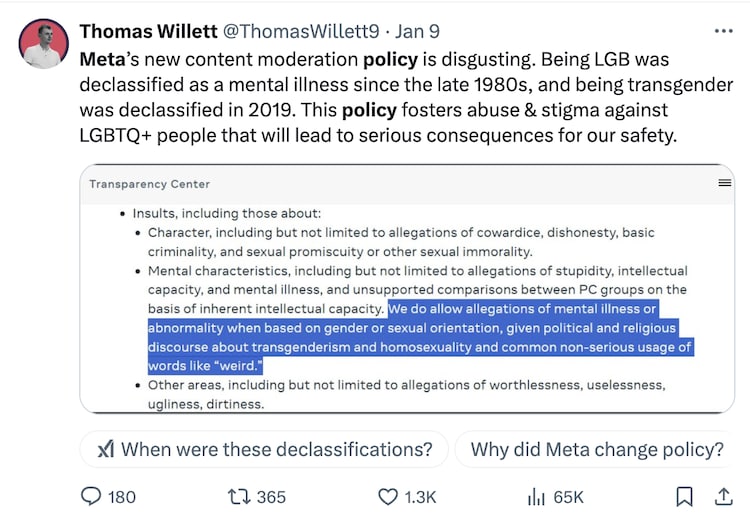Open Thomas Willett's profile picture
The width and height of the screenshot is (750, 522).
point(44,44)
